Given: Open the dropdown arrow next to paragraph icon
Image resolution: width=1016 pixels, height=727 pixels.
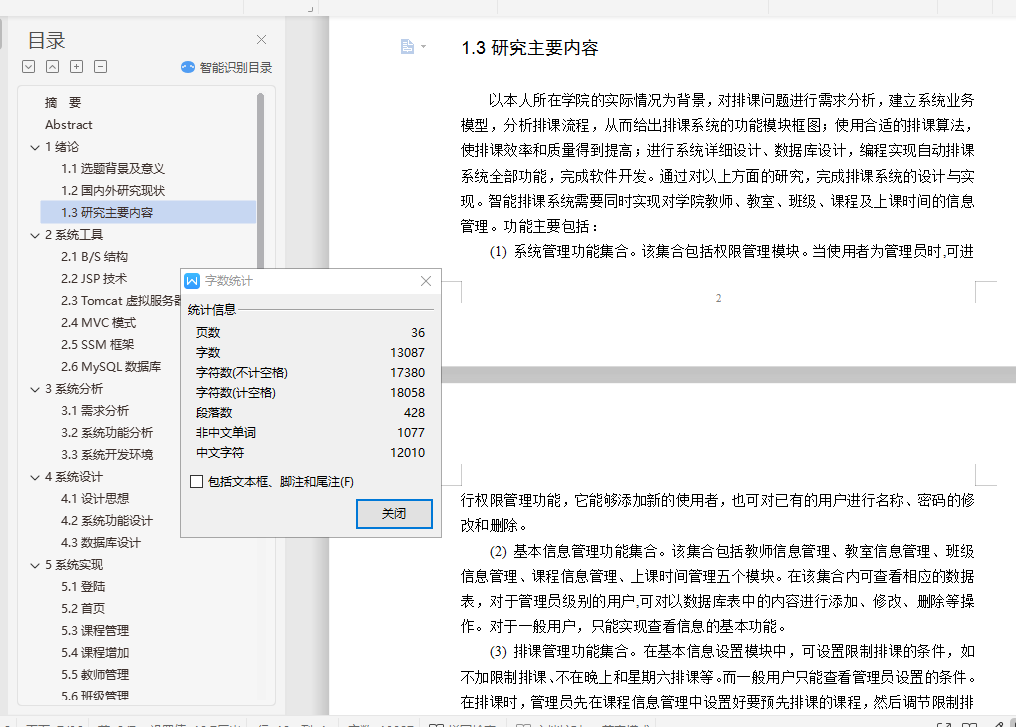Looking at the screenshot, I should (x=423, y=47).
